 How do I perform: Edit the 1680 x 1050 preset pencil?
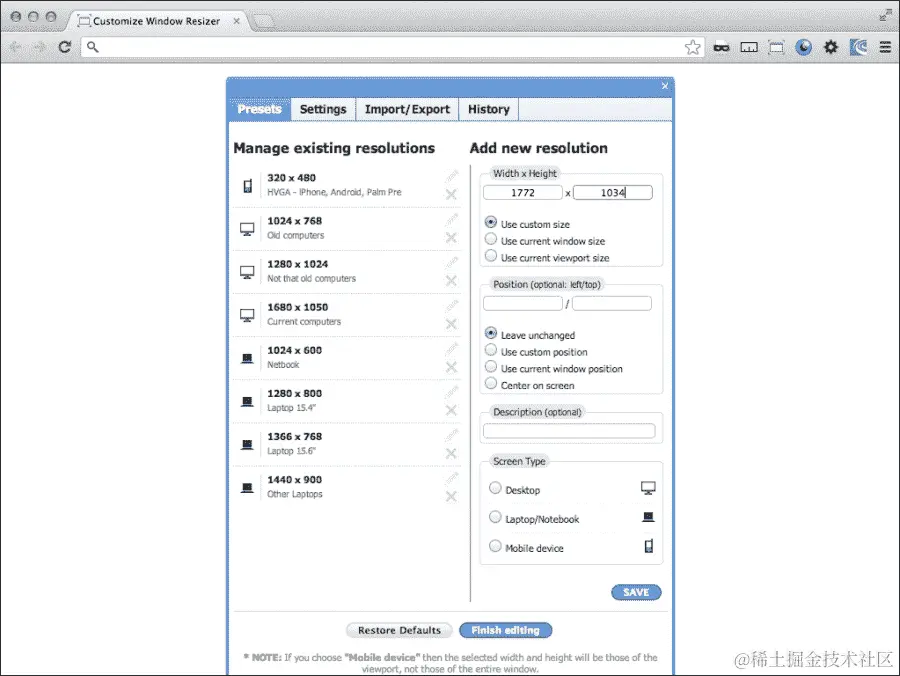pos(452,305)
